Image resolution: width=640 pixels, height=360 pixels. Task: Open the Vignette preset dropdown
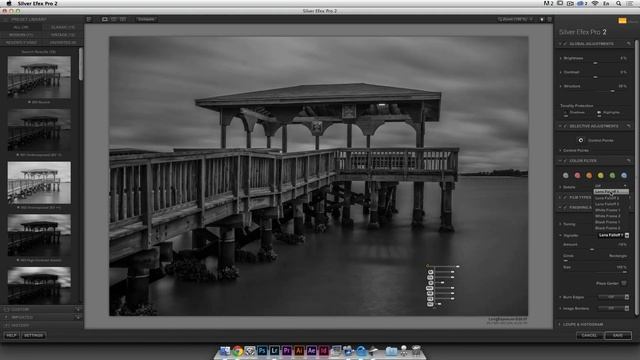coord(613,236)
